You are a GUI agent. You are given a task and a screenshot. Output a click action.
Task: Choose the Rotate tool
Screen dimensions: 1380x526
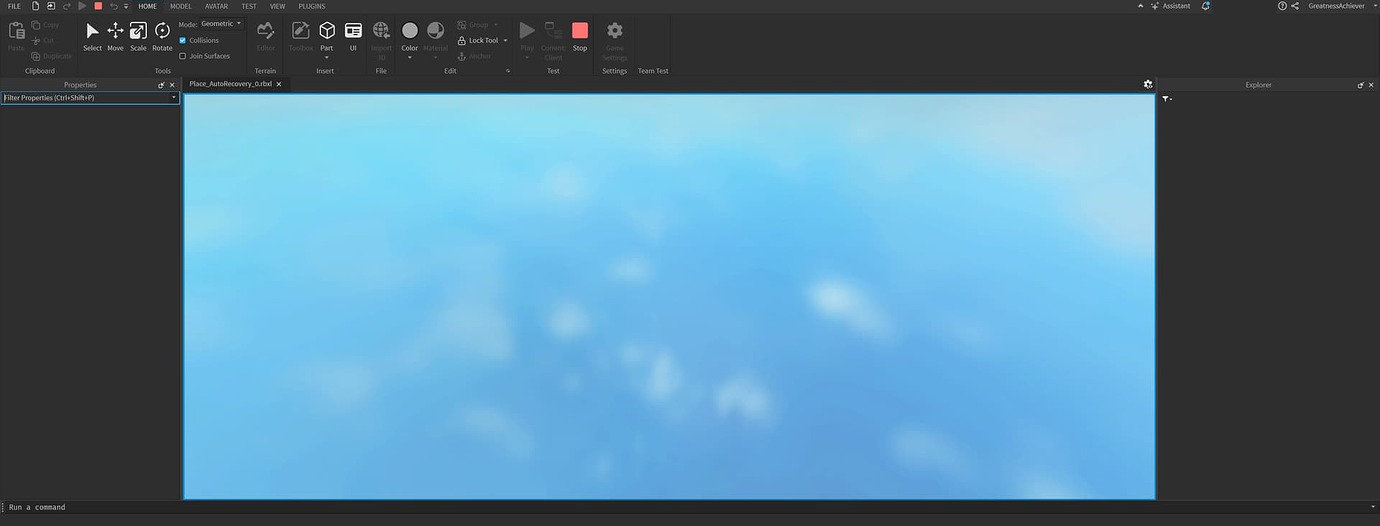[162, 37]
